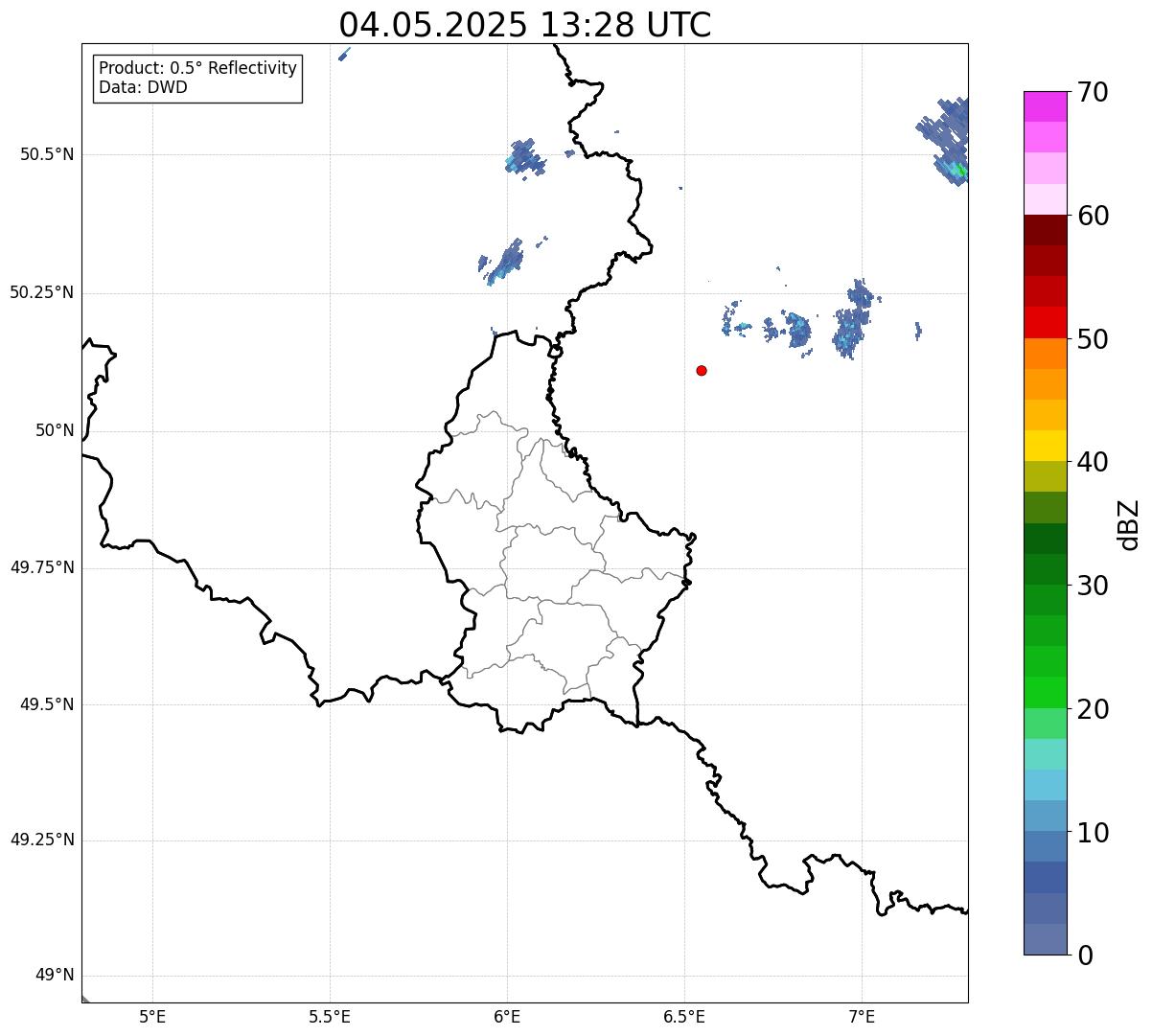Screen dimensions: 1152x1036
Task: Click the 49.75°N latitude label
Action: pyautogui.click(x=41, y=567)
